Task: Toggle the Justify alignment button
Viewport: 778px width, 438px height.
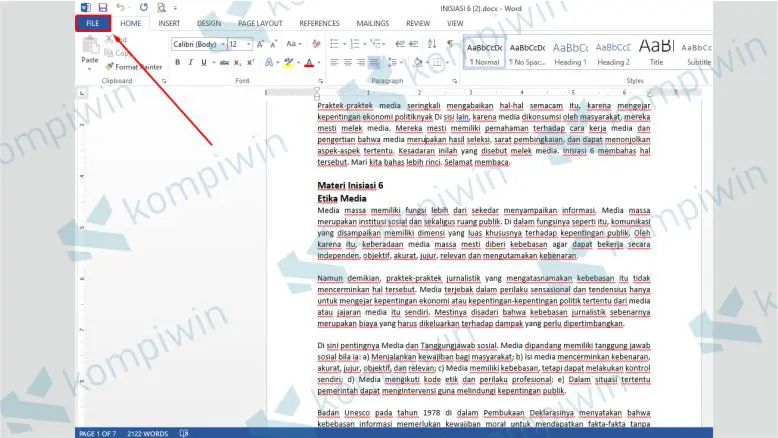Action: pos(374,63)
